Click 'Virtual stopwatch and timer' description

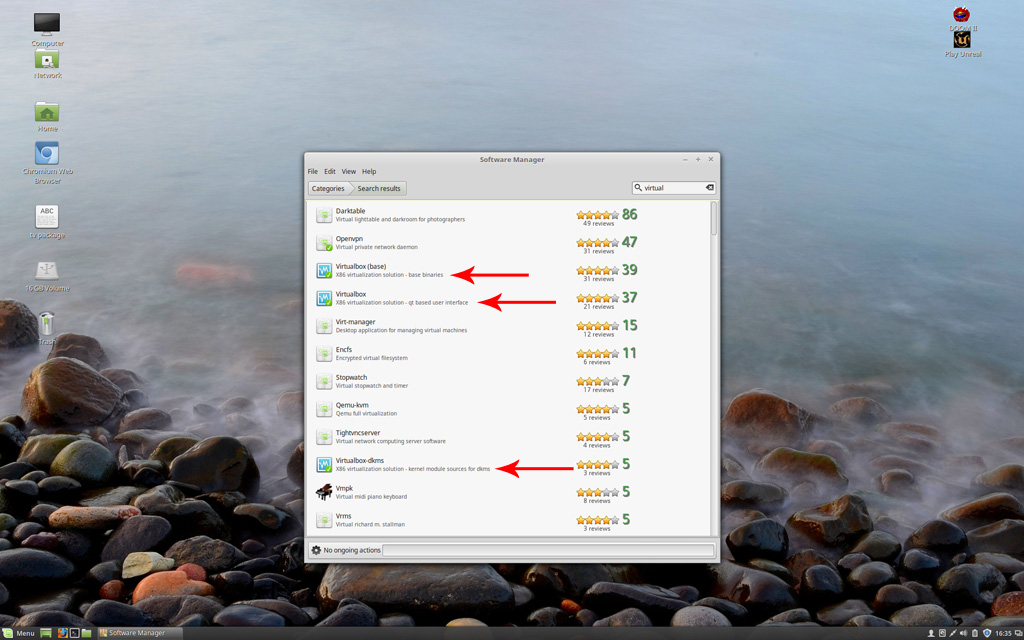372,386
